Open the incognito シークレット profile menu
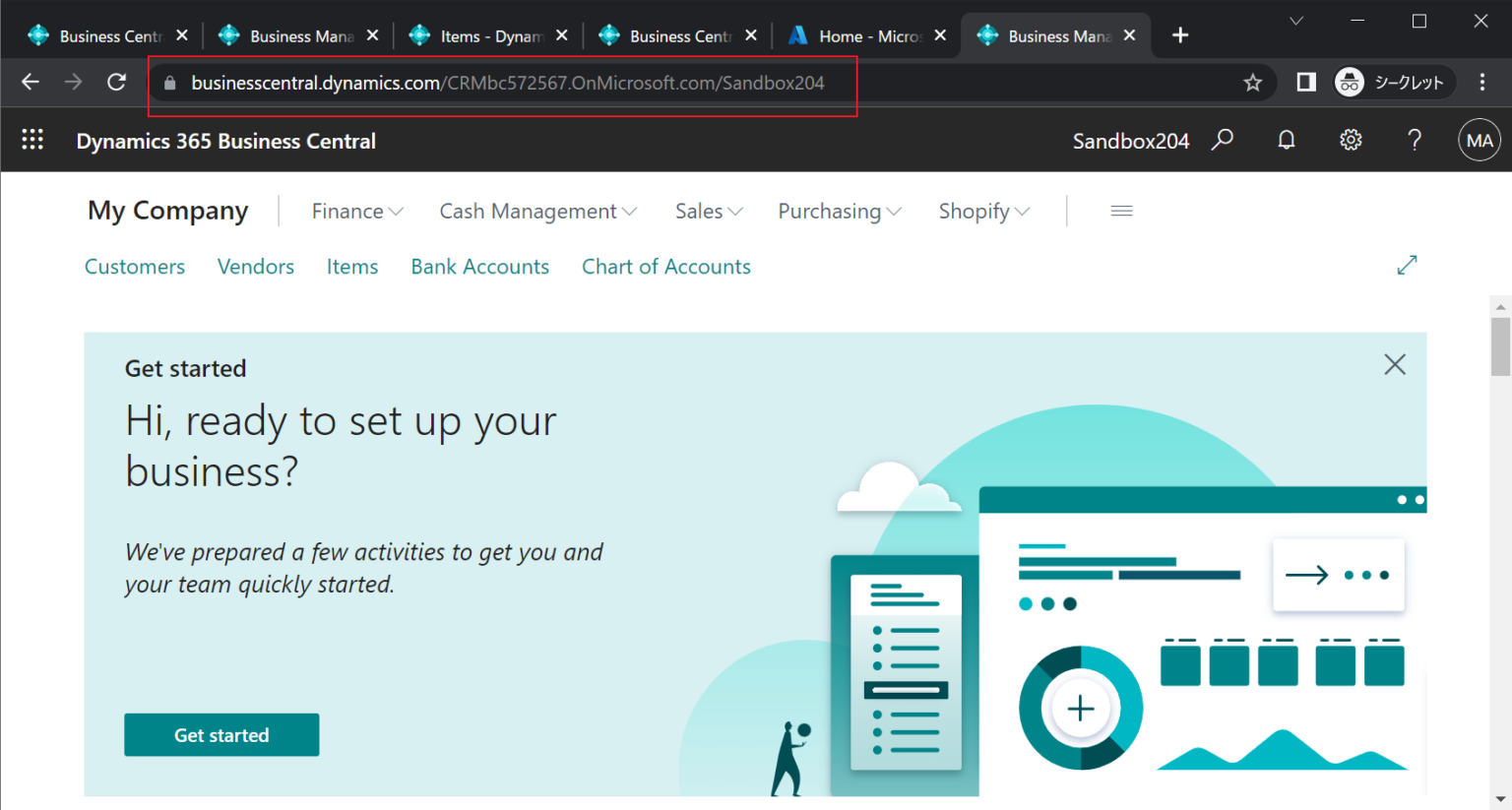 (1391, 82)
